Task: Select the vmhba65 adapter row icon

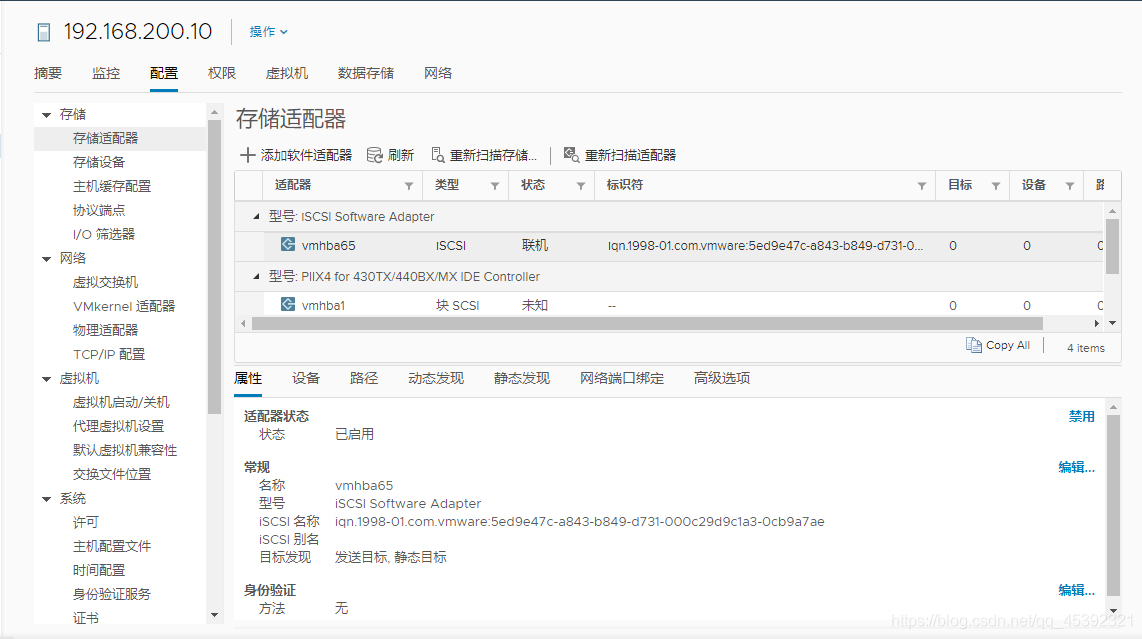Action: pos(288,245)
